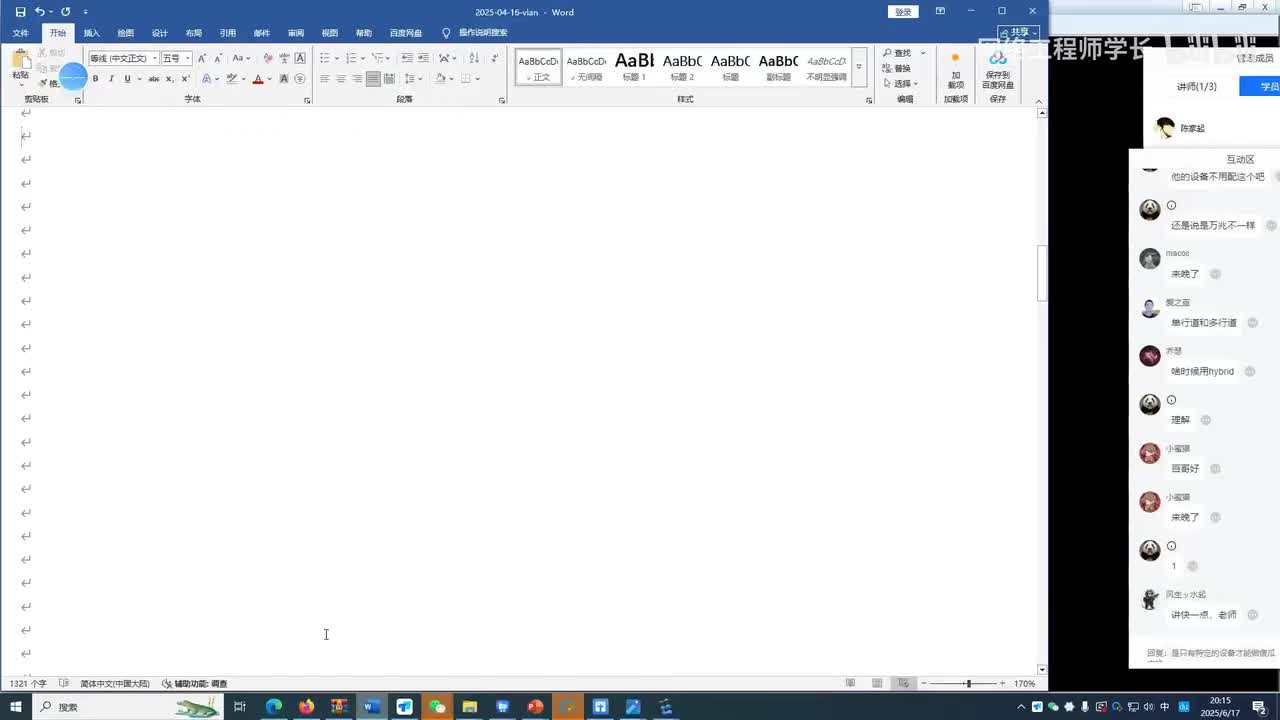Open File Explorer from the taskbar
This screenshot has height=720, width=1280.
469,707
